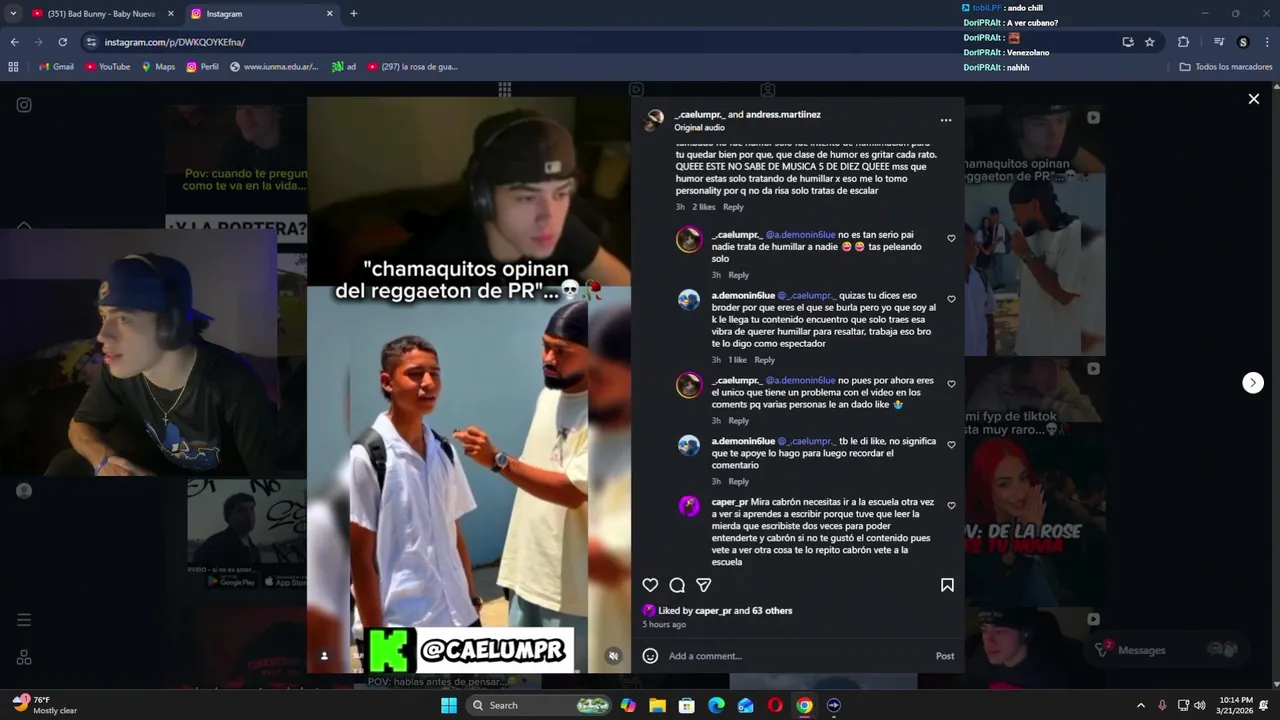
Task: Reply to _.caelumpr_'s 'tas peleando solo' comment
Action: 738,275
